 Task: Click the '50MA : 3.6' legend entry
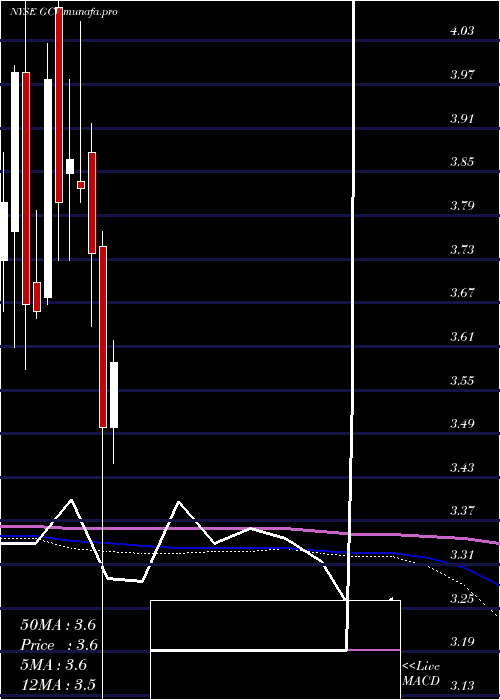[58, 625]
